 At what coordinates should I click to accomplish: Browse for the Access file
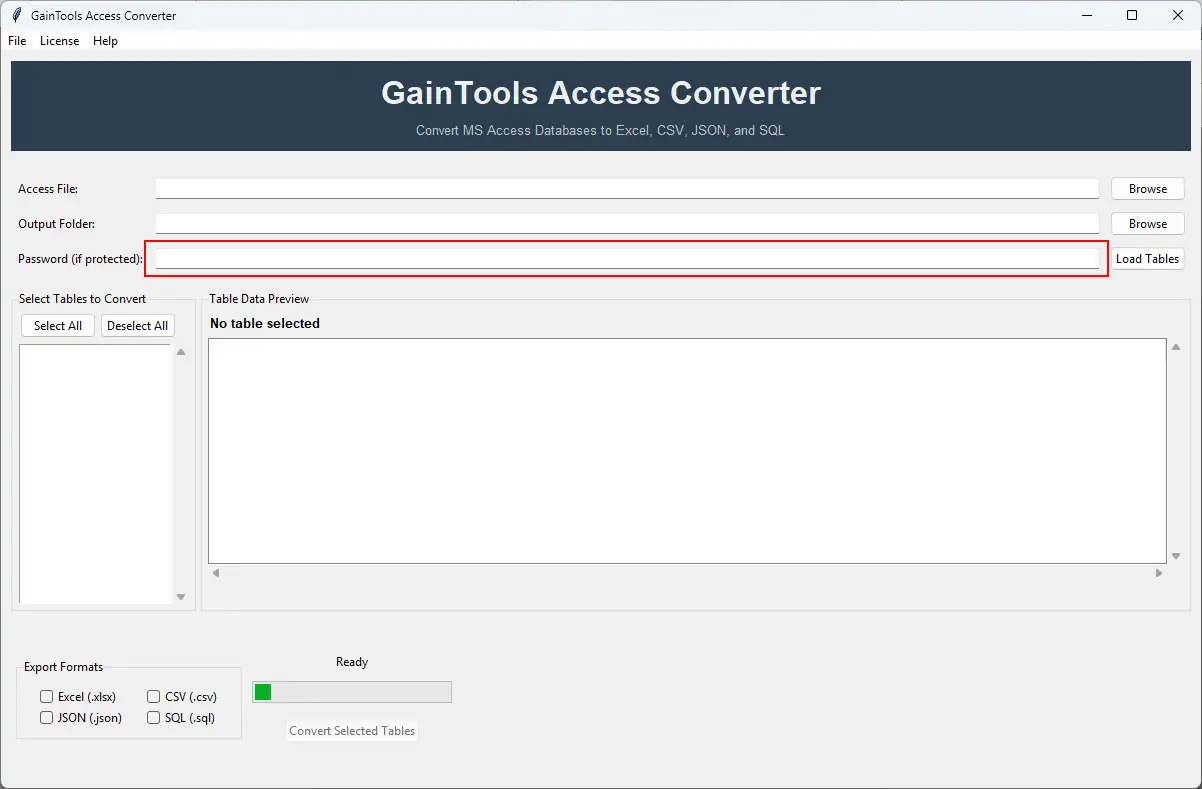point(1147,189)
